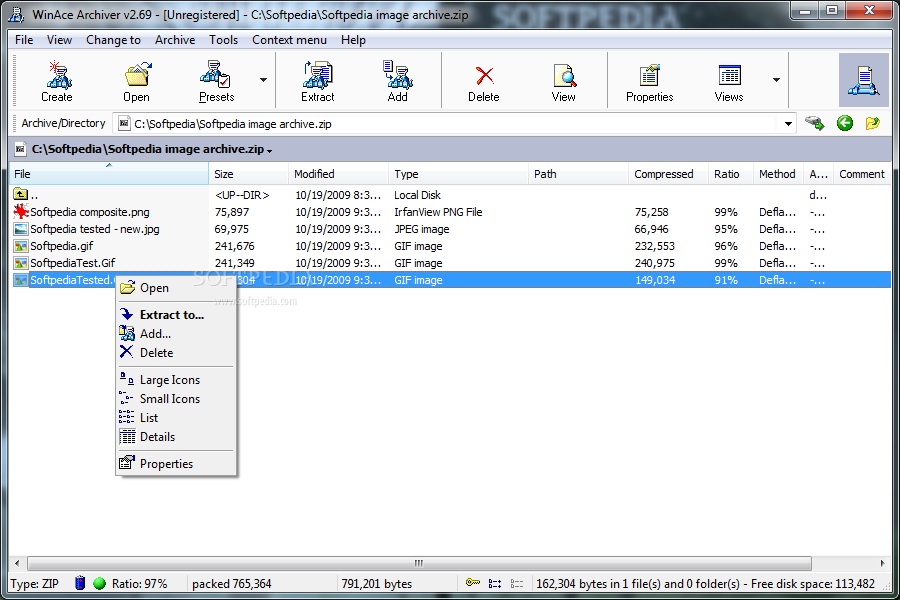Image resolution: width=900 pixels, height=600 pixels.
Task: Choose Delete in the context menu
Action: pos(176,353)
